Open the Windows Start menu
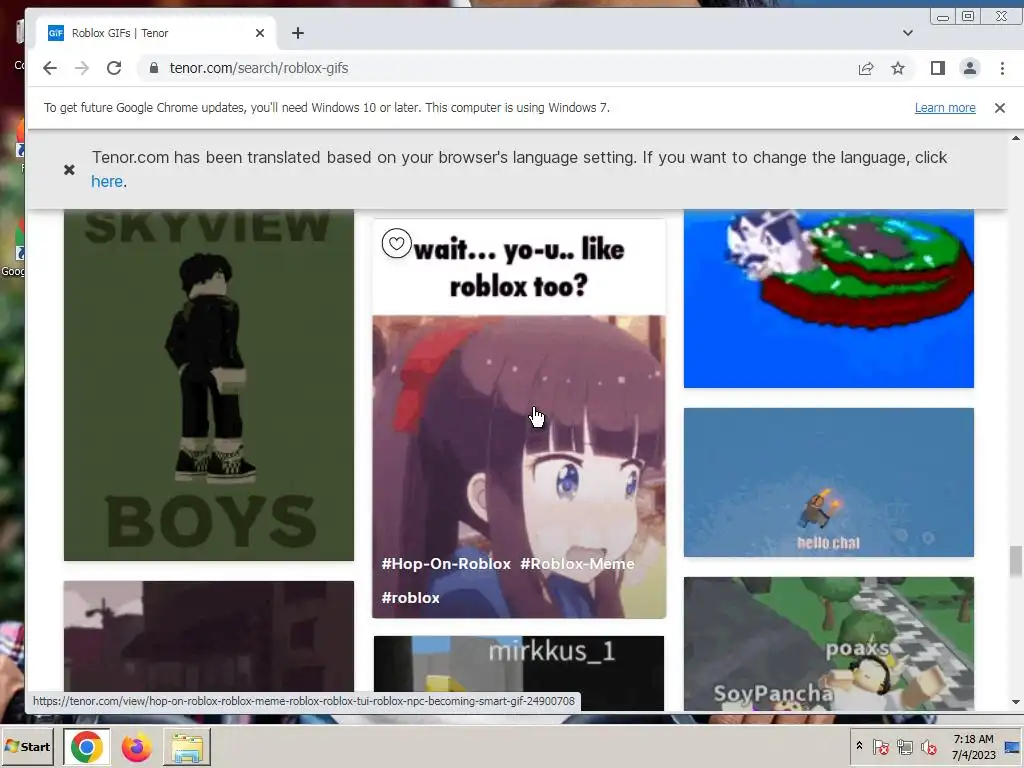Image resolution: width=1024 pixels, height=768 pixels. click(x=27, y=746)
